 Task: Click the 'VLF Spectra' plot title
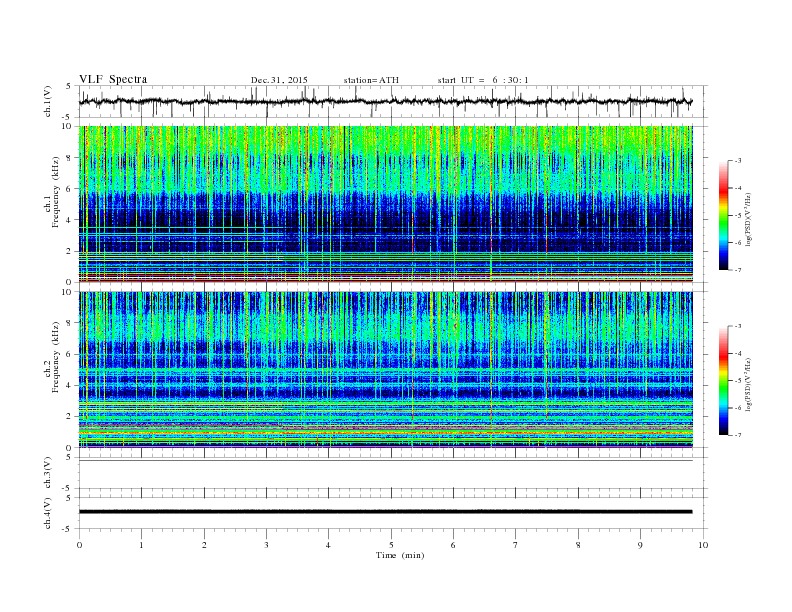[113, 79]
